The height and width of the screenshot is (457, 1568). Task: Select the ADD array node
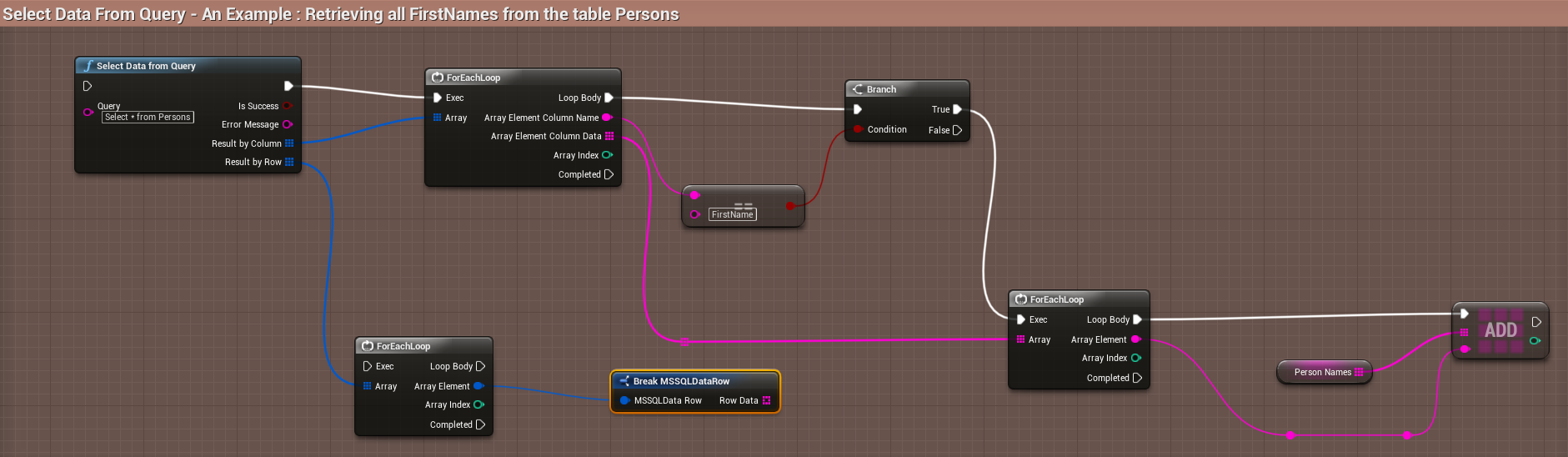coord(1500,330)
